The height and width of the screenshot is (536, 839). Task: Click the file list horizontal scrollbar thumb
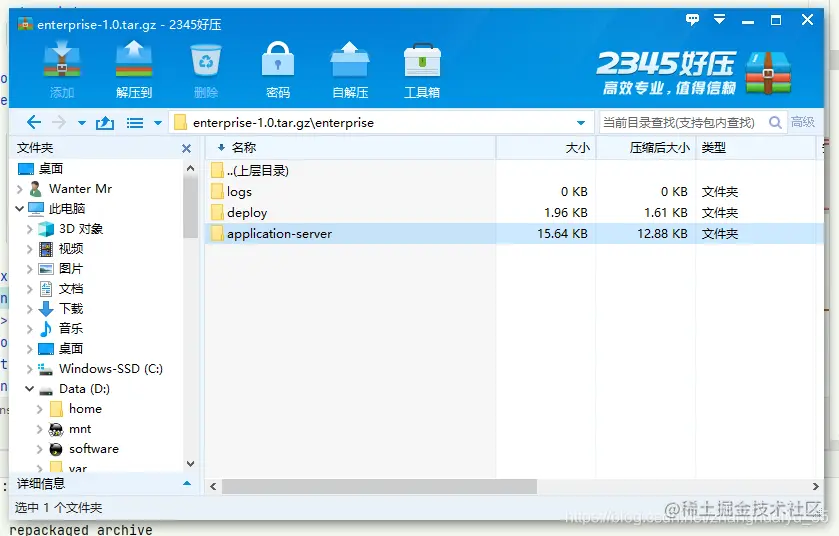point(379,487)
